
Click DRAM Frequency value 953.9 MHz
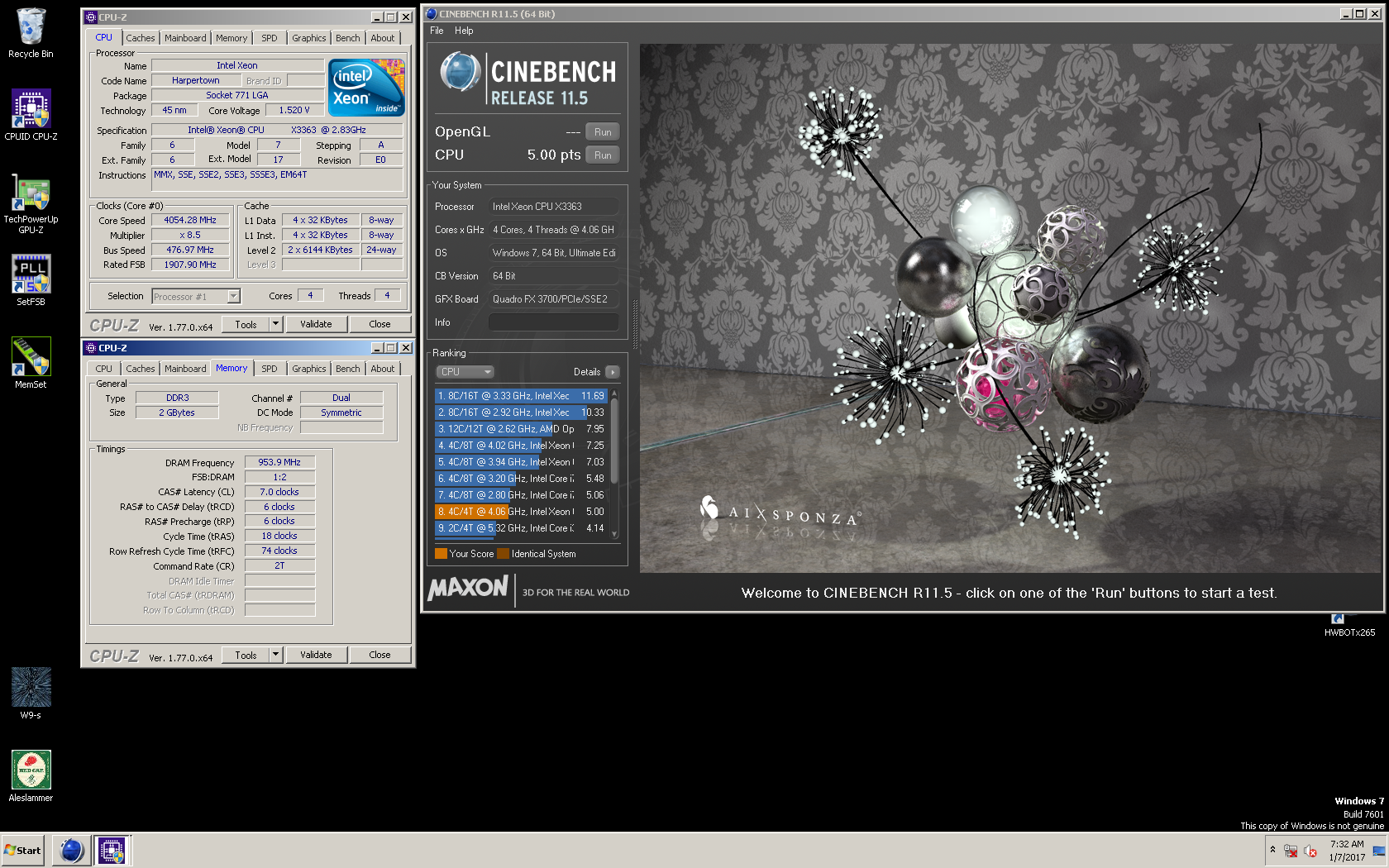(279, 462)
